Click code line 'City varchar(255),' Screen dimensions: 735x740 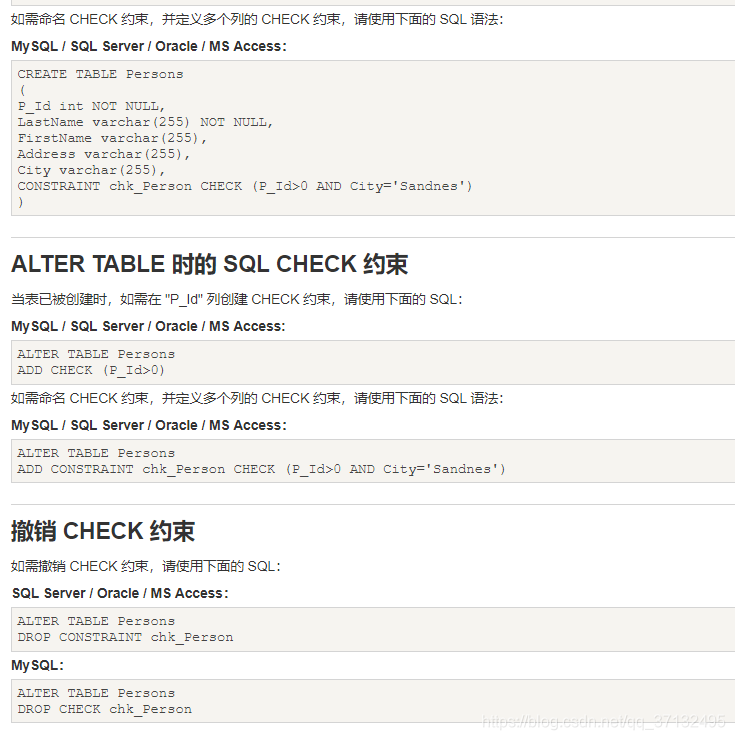[91, 171]
